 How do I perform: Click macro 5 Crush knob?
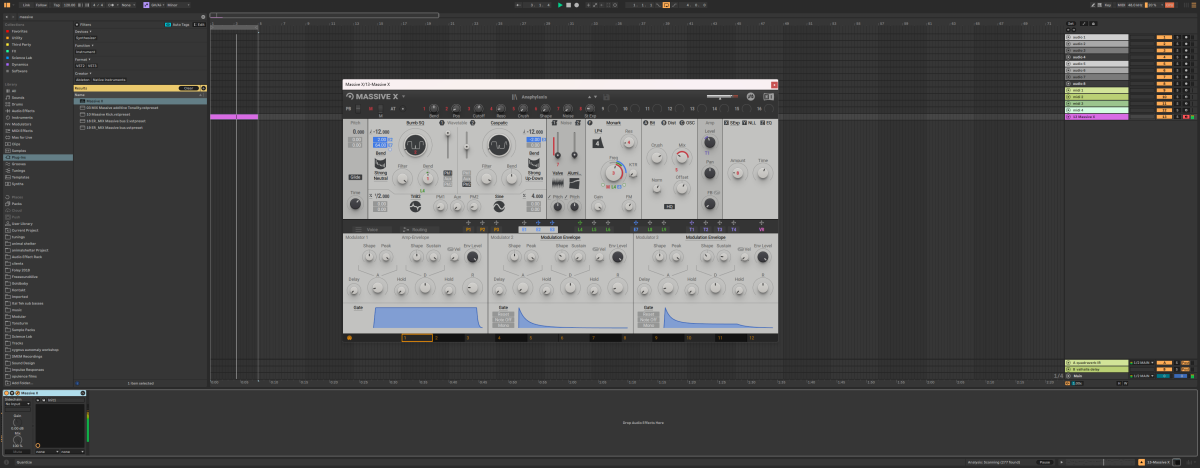tap(523, 107)
